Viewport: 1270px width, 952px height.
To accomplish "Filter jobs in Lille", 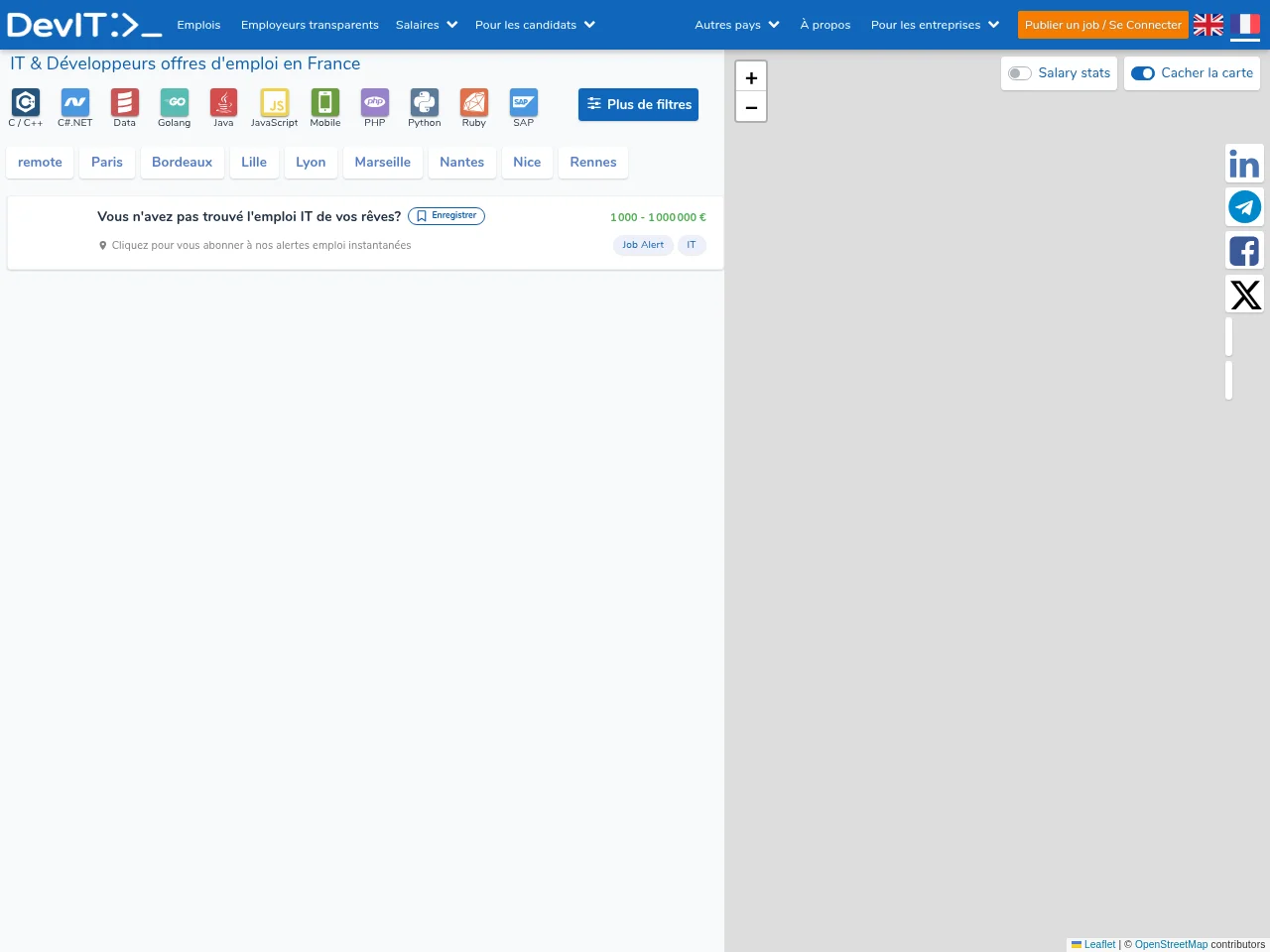I will pyautogui.click(x=254, y=162).
